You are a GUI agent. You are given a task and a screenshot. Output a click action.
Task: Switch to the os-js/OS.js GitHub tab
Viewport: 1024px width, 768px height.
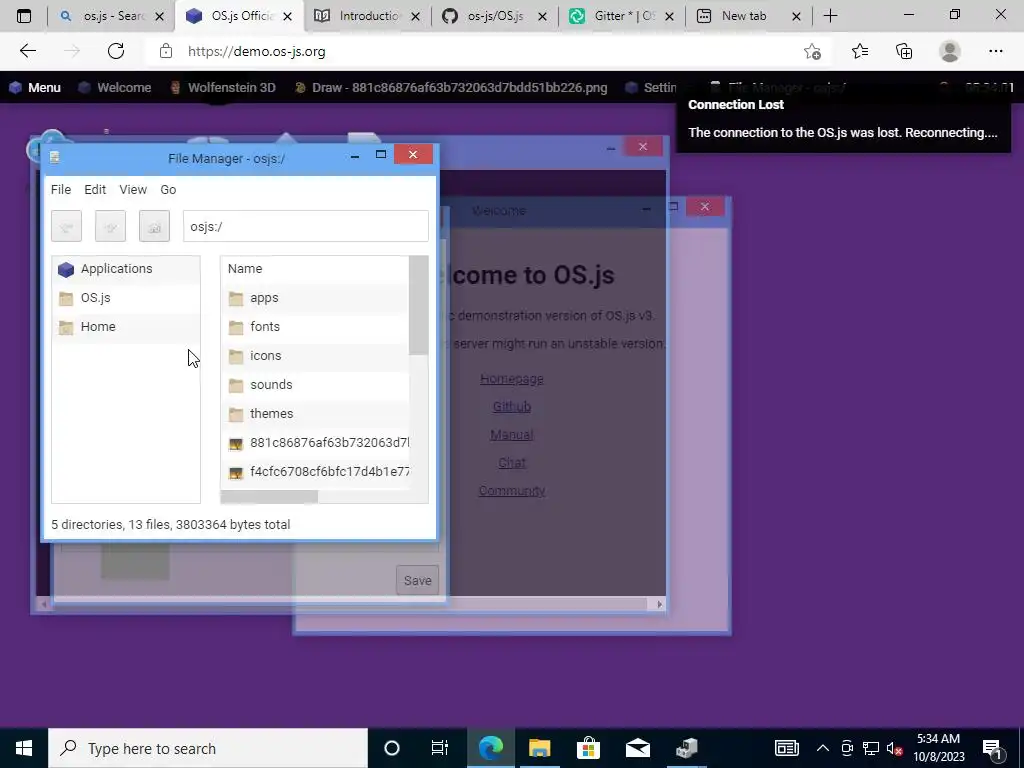click(496, 16)
